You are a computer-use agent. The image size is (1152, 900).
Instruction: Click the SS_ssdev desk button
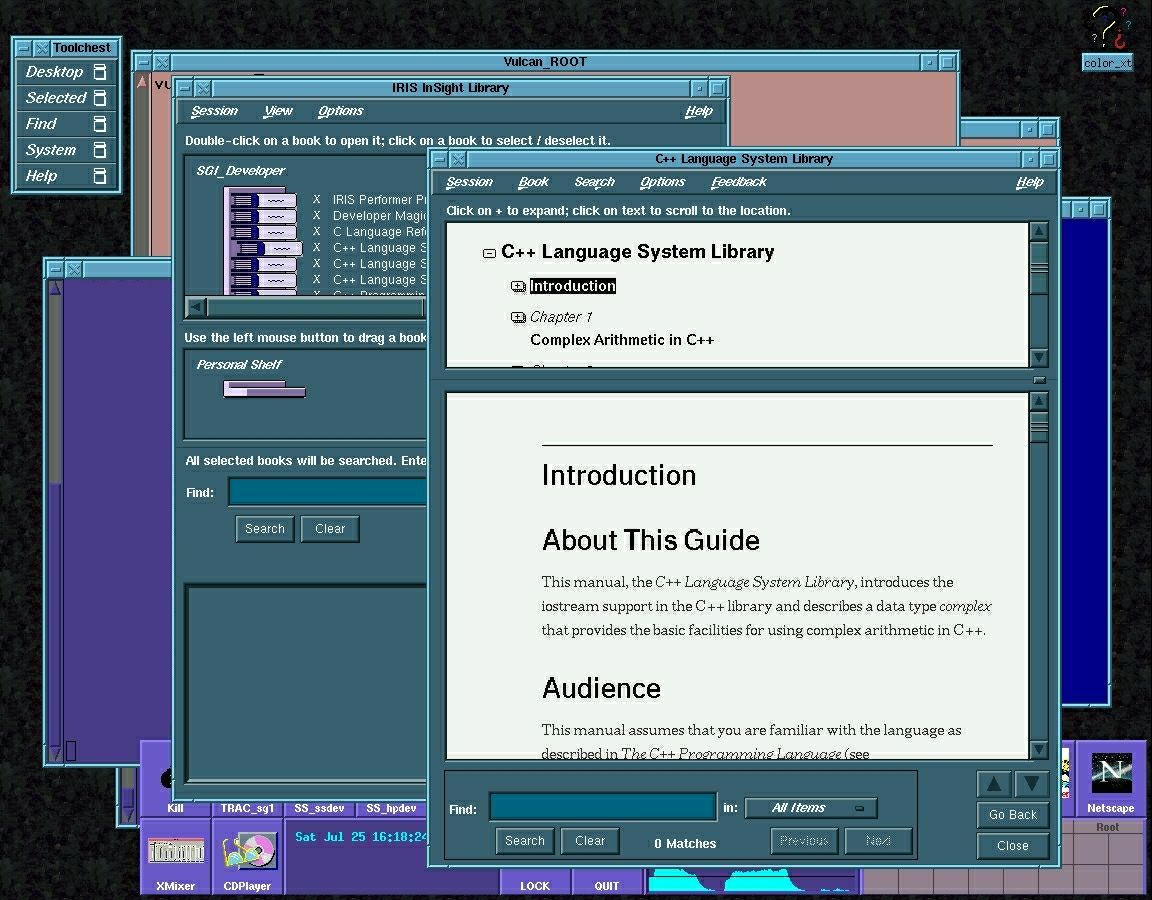click(x=320, y=808)
